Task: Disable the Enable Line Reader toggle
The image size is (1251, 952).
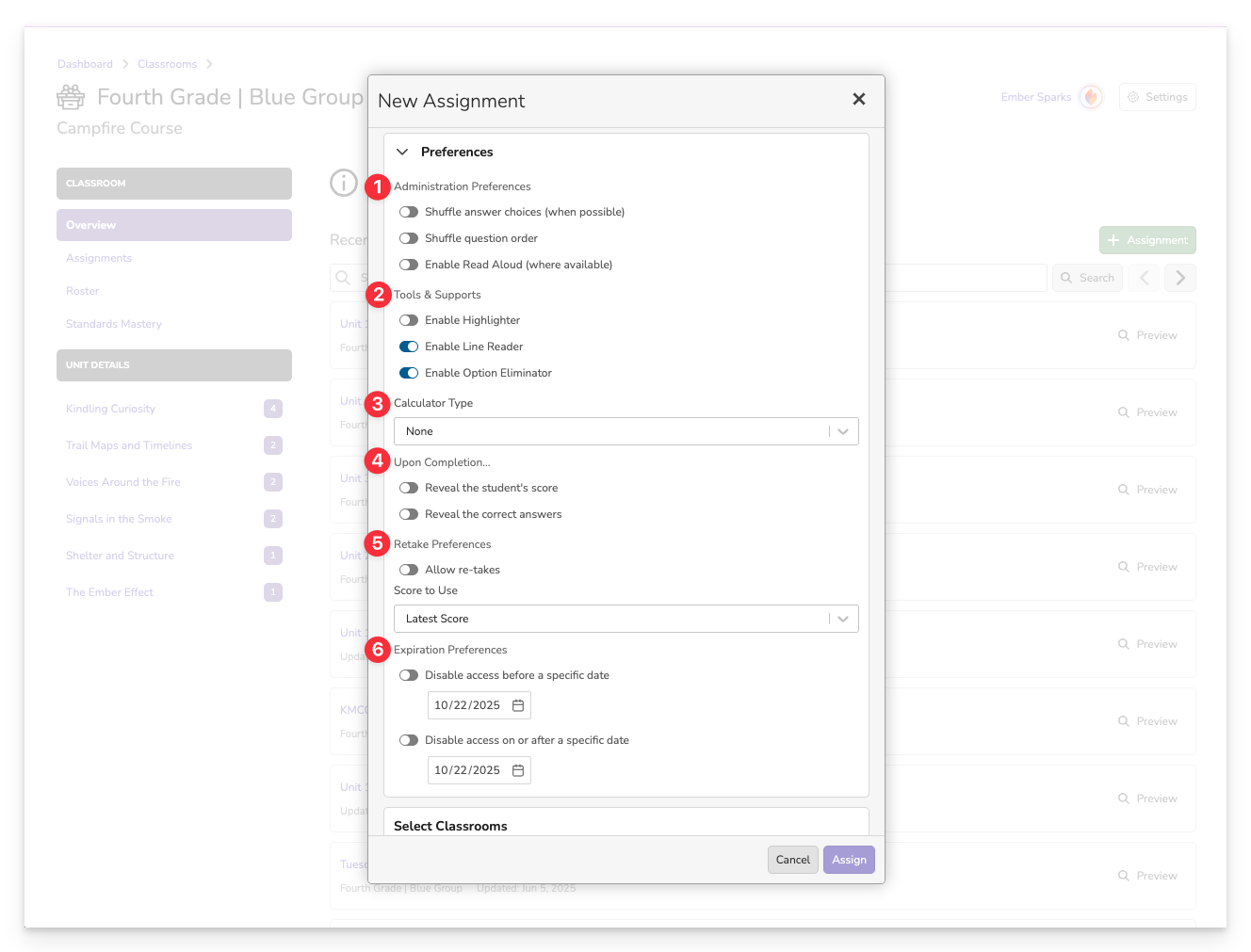Action: point(409,347)
